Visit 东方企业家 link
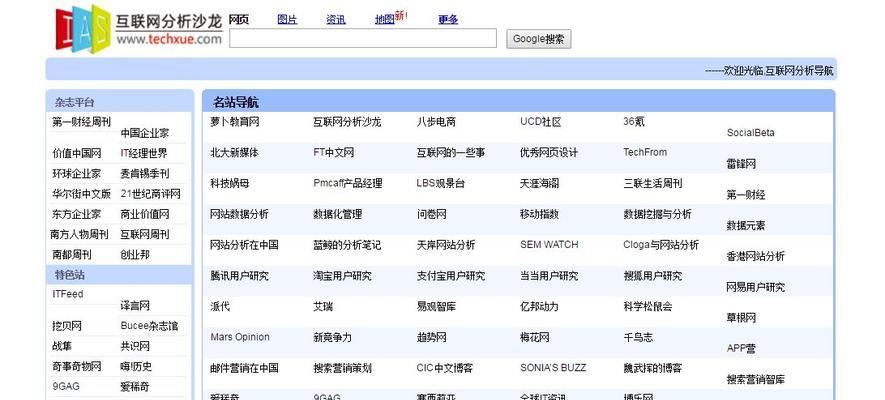 pyautogui.click(x=77, y=214)
